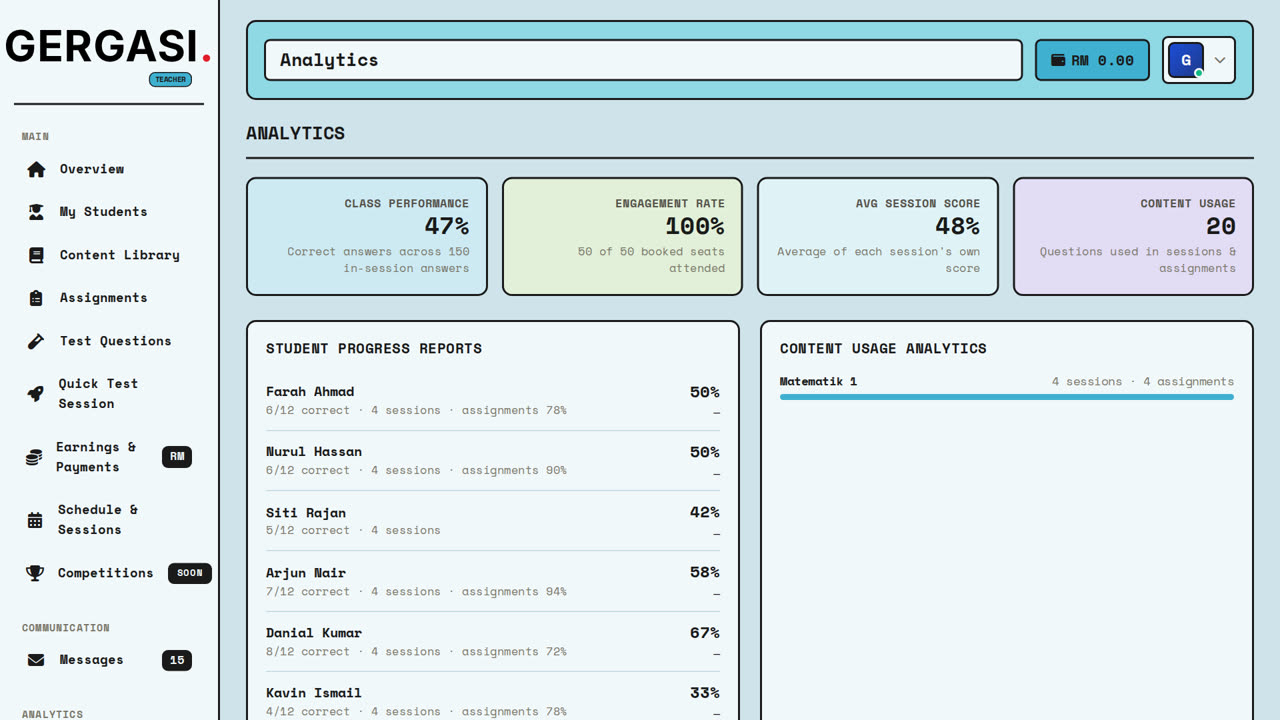
Task: Select Arjun Nair's progress row
Action: click(x=493, y=581)
